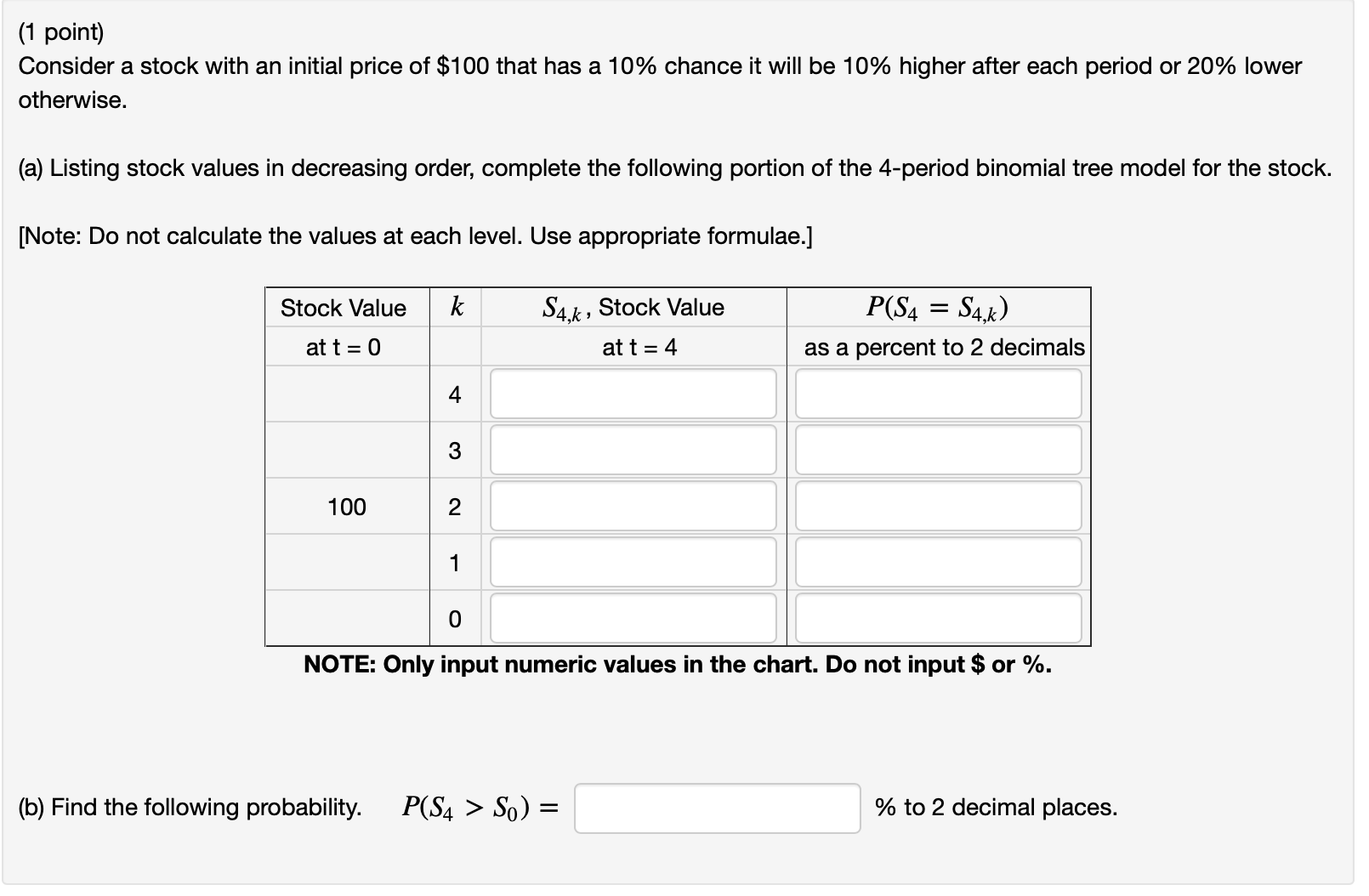Click the k column header
The image size is (1369, 896).
456,309
